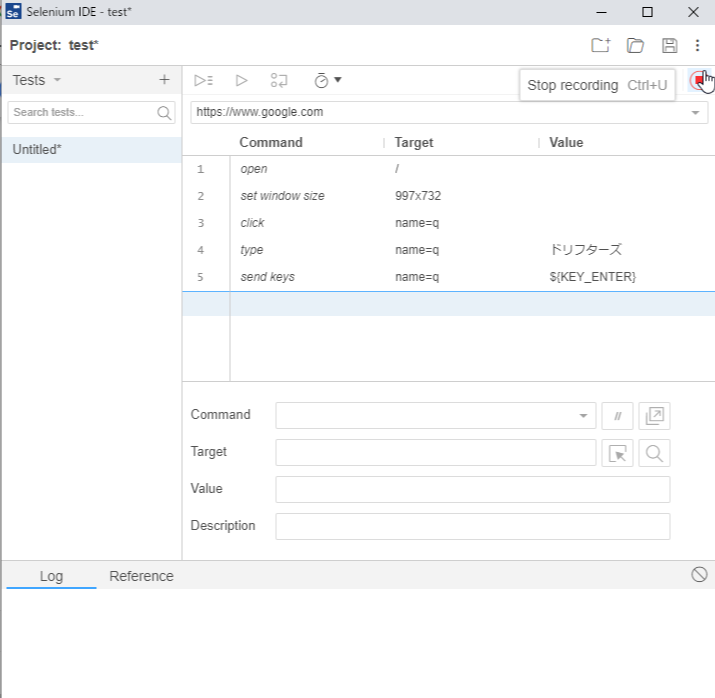Run the current test
The height and width of the screenshot is (698, 715).
pos(241,80)
